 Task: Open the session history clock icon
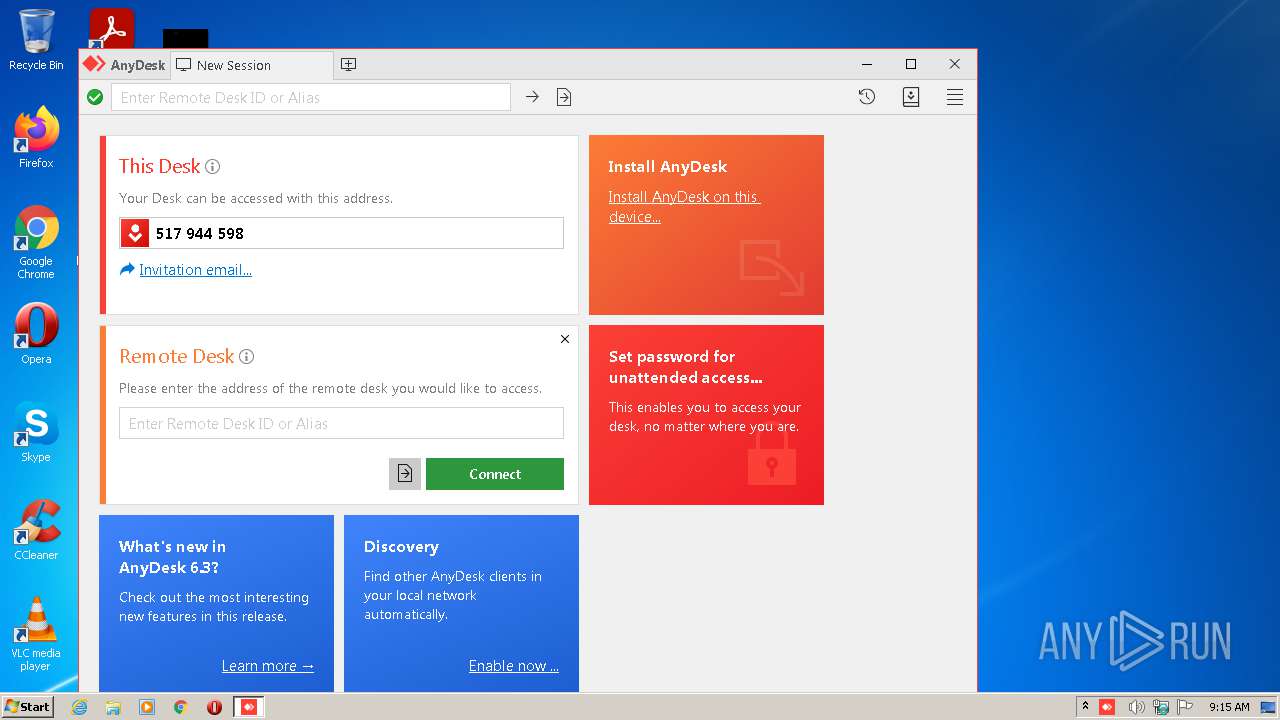point(867,97)
